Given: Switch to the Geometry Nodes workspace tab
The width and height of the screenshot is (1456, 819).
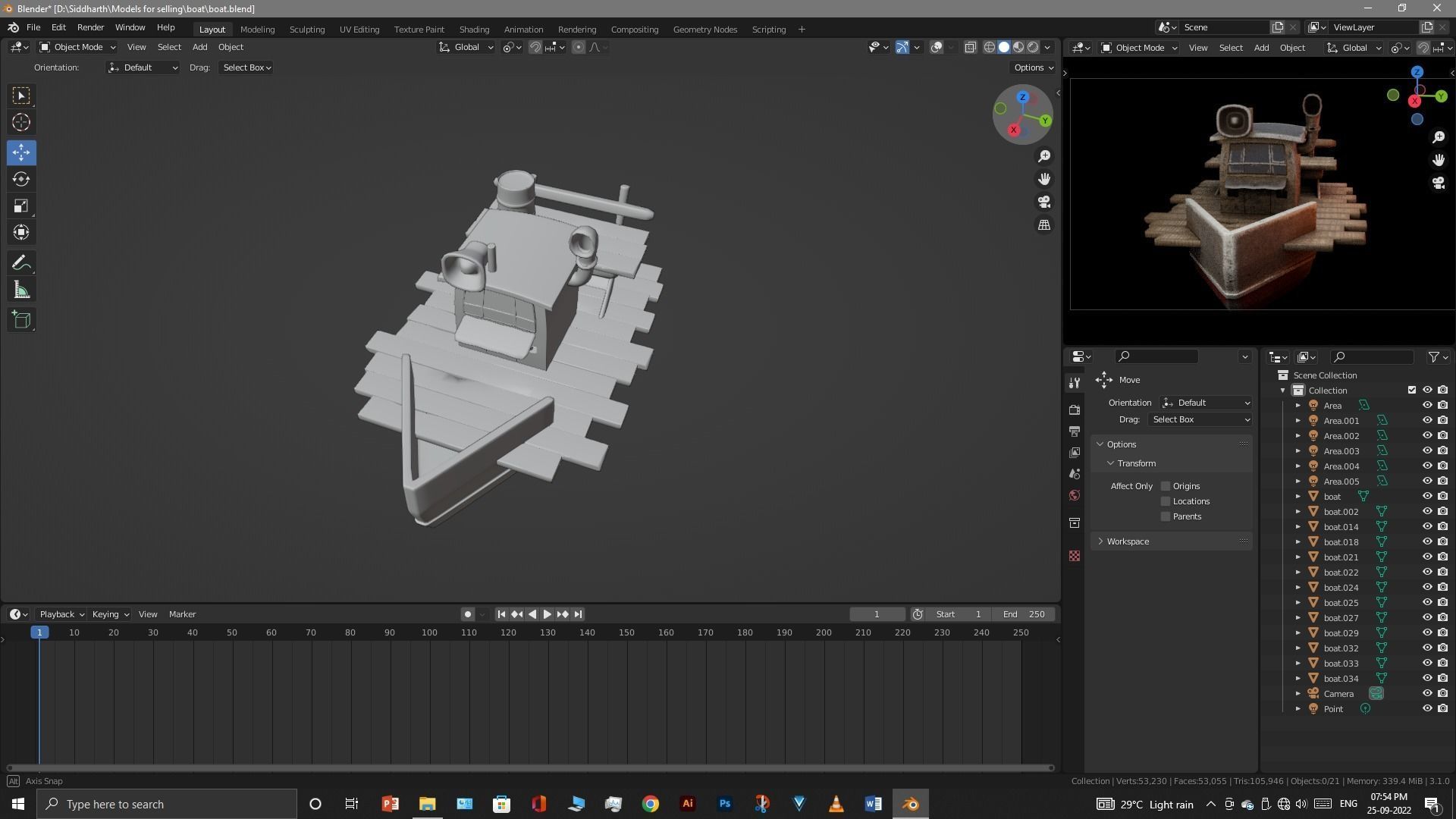Looking at the screenshot, I should point(704,29).
